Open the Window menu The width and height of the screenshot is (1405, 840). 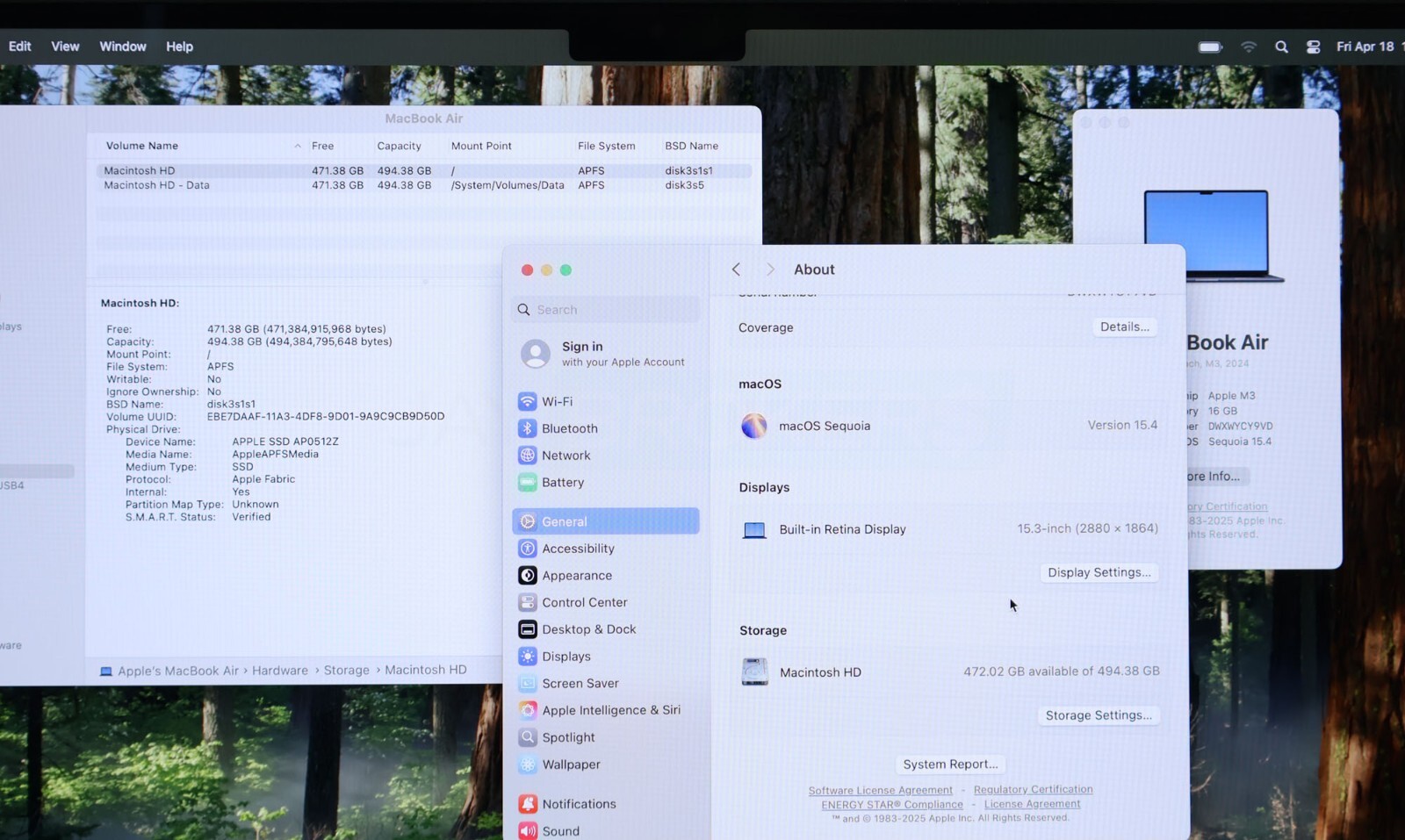pos(123,47)
